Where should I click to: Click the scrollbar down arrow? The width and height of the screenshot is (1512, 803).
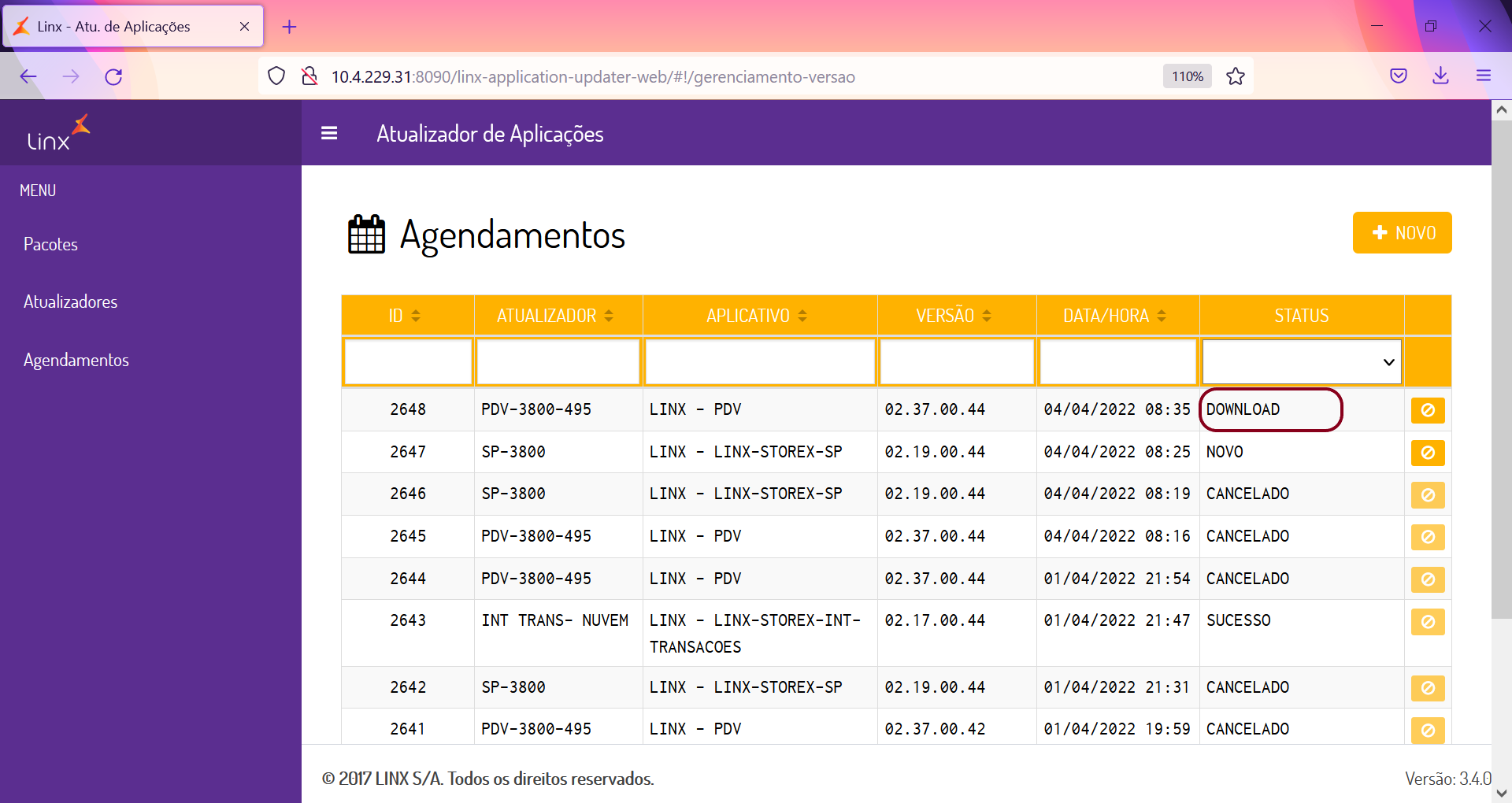pos(1501,793)
